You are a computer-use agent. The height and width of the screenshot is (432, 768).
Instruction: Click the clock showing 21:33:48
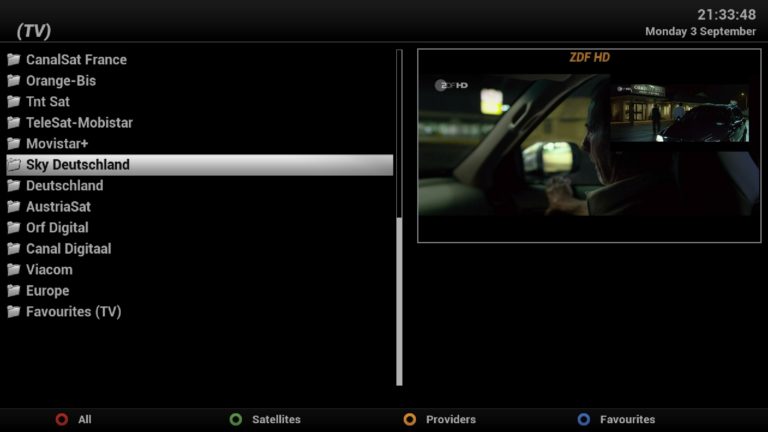click(726, 15)
